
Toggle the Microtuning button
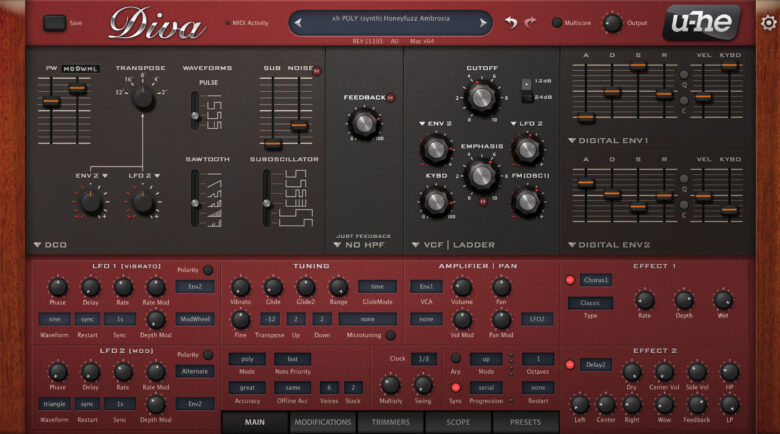pyautogui.click(x=391, y=335)
